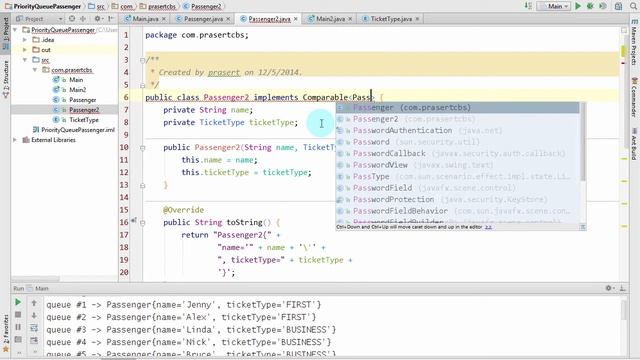Close the Passenger2.java tab
This screenshot has width=640, height=360.
[x=296, y=19]
